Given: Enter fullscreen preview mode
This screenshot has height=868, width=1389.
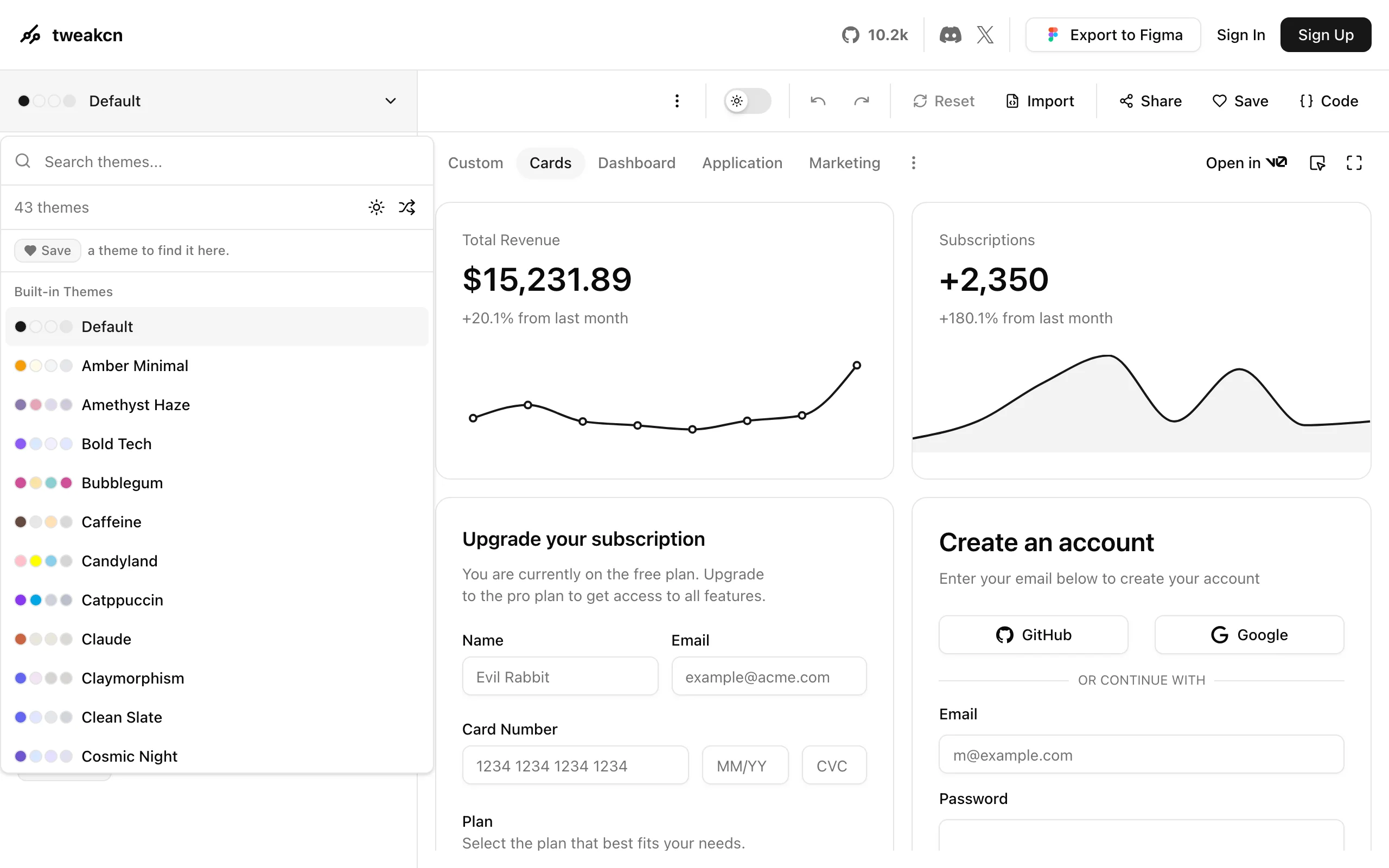Looking at the screenshot, I should click(1354, 163).
